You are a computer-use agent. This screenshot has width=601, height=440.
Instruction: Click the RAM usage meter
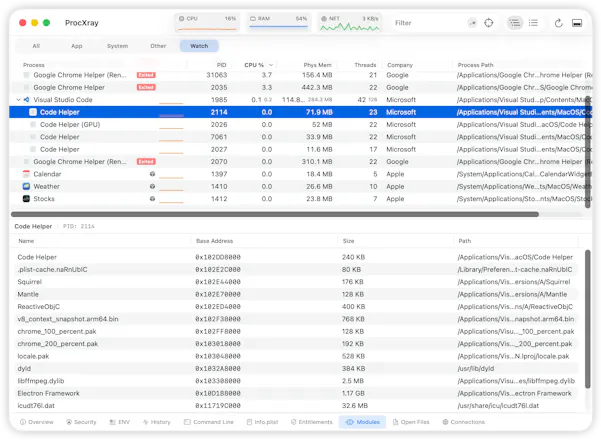(x=278, y=23)
